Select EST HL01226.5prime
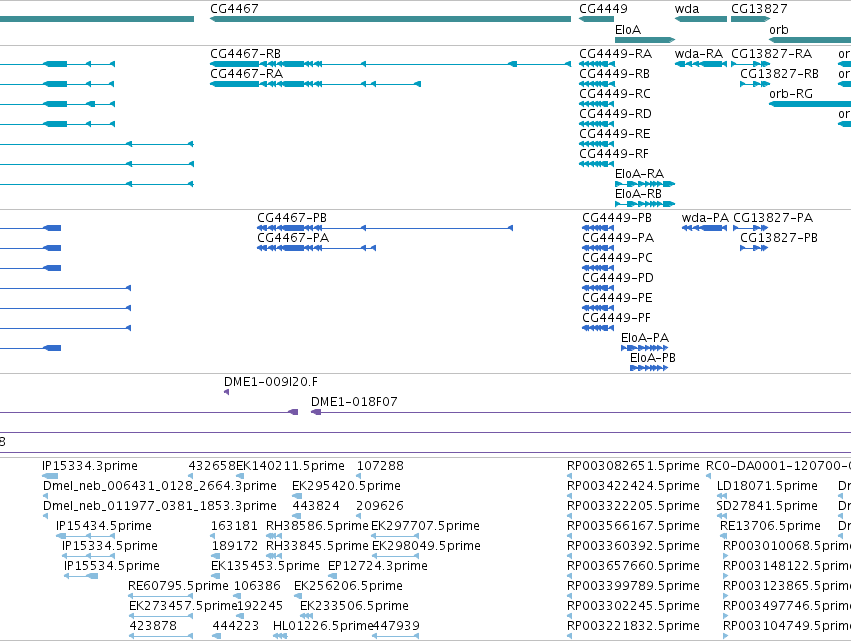 (280, 636)
